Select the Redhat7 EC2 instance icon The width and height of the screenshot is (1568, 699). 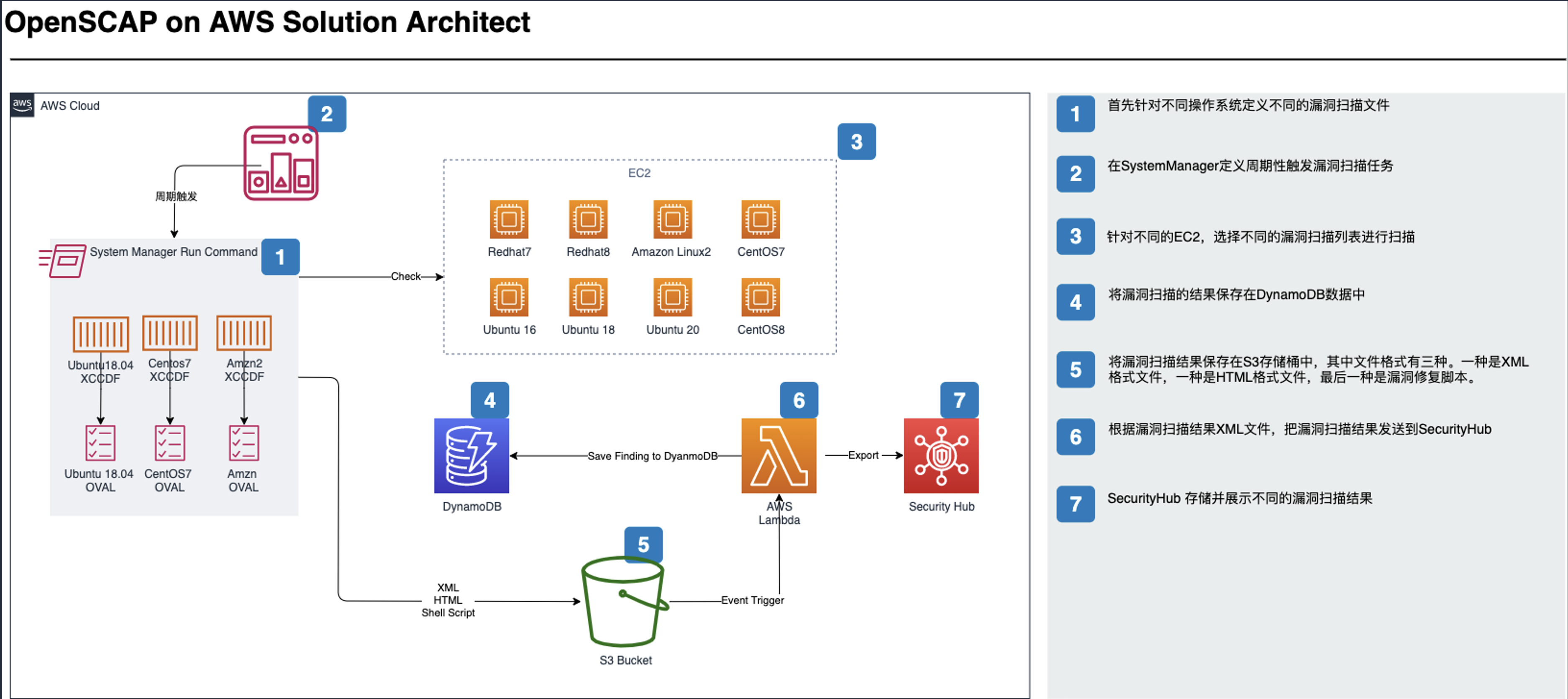[x=509, y=219]
